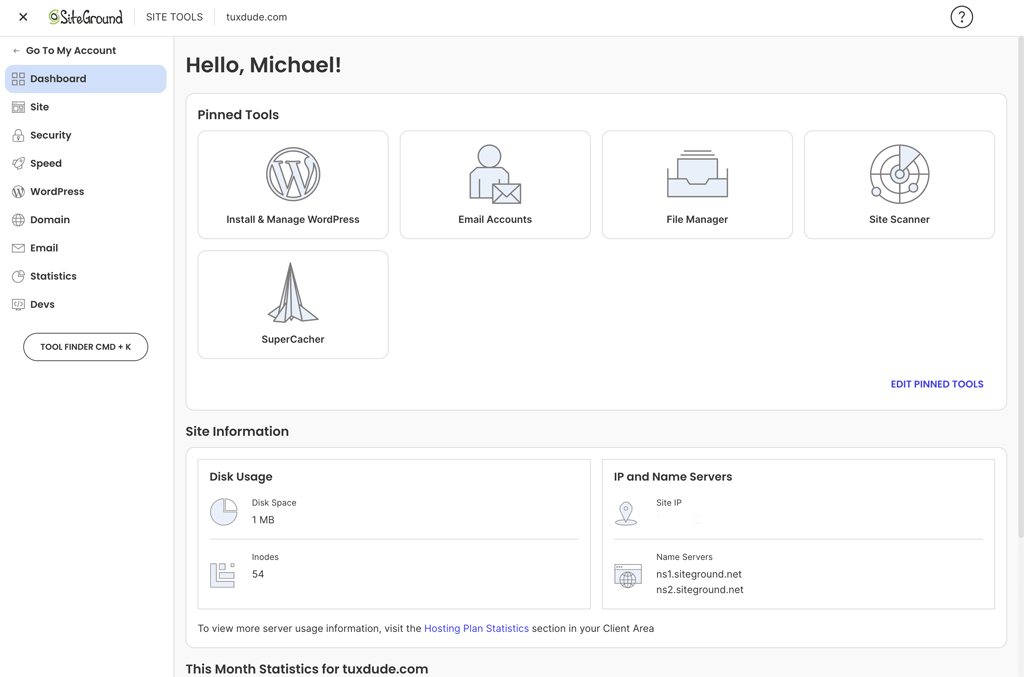Open the Hosting Plan Statistics link
This screenshot has width=1024, height=677.
tap(476, 628)
